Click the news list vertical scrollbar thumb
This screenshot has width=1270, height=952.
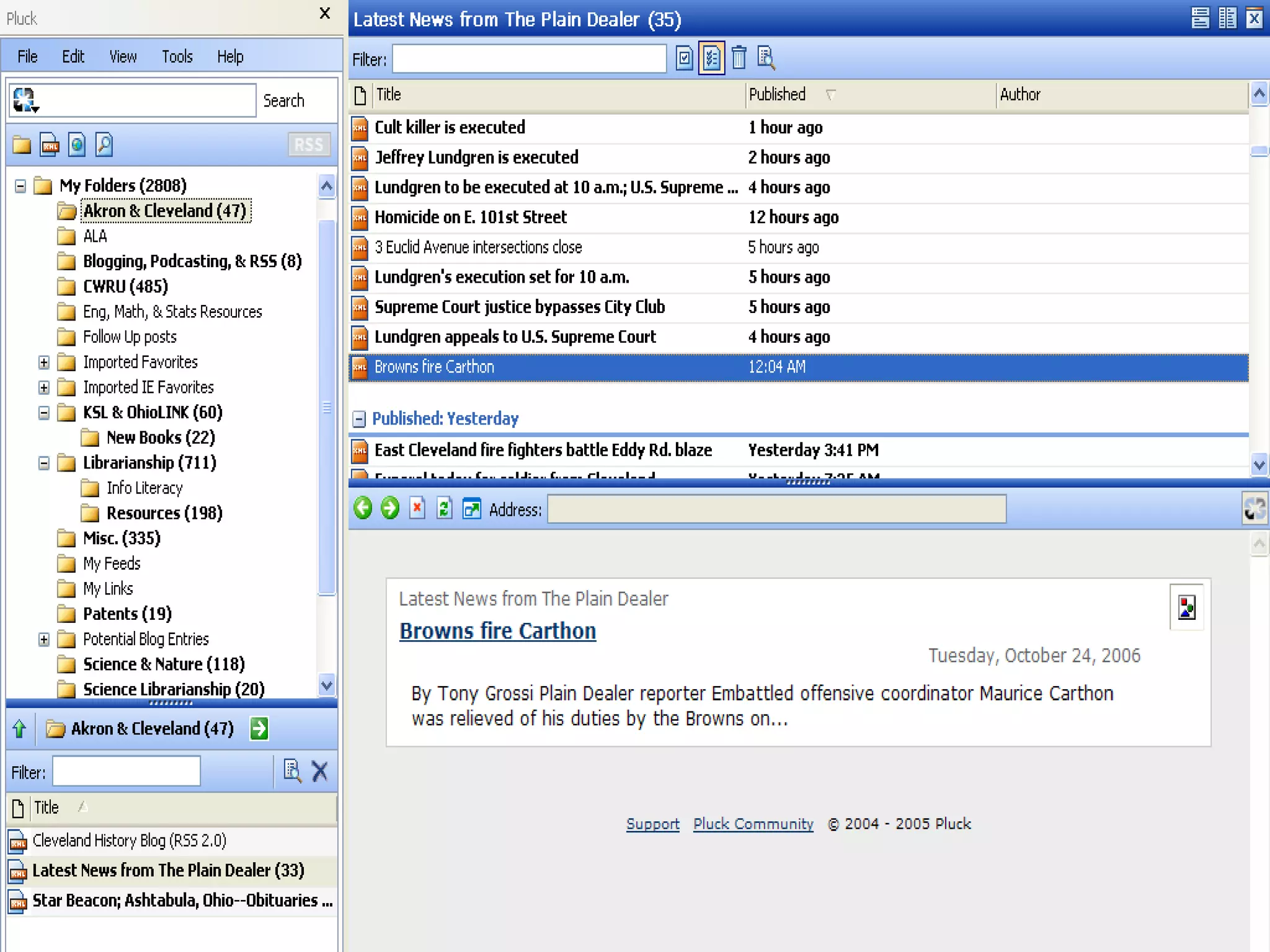click(1259, 151)
